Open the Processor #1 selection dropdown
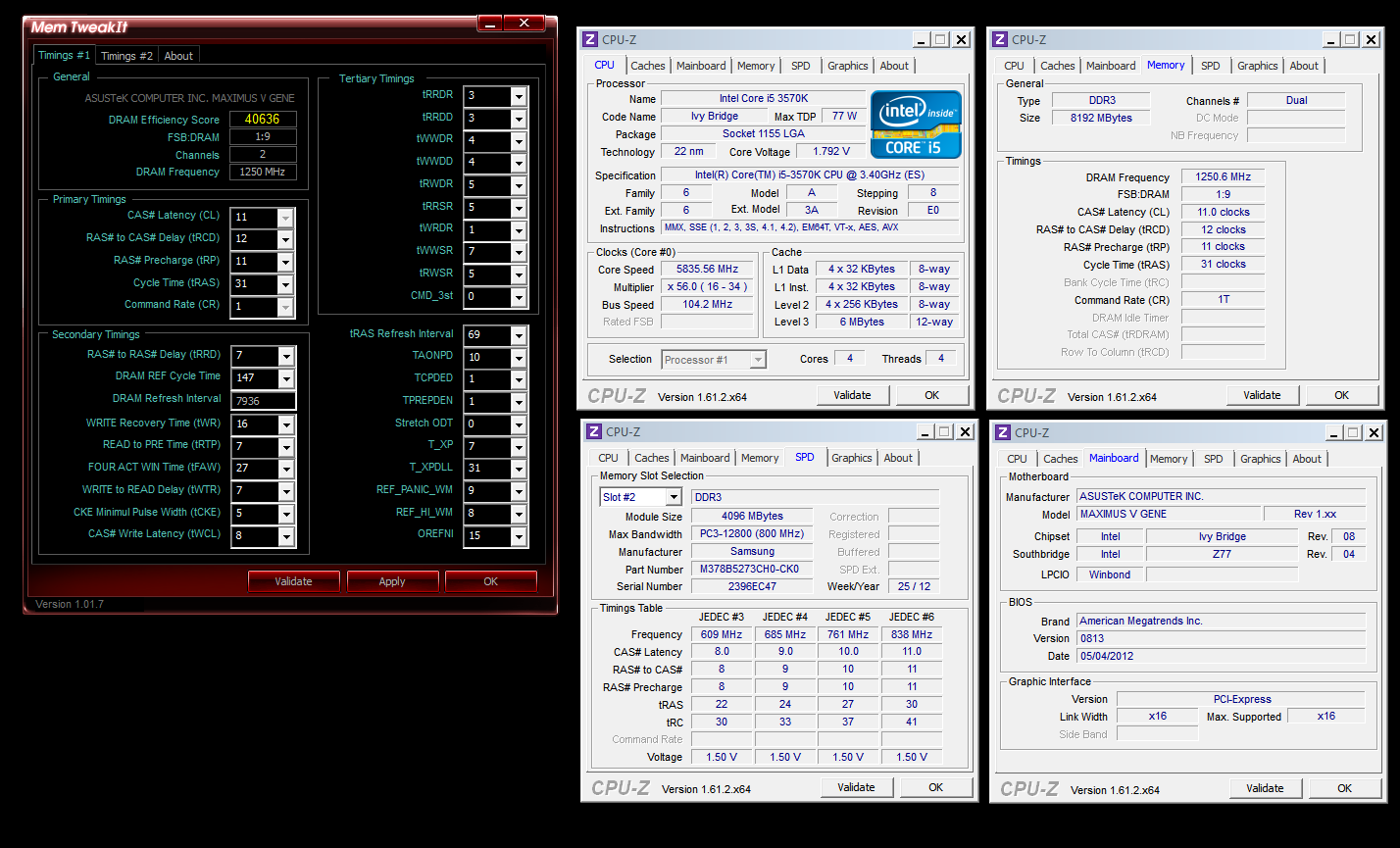1400x848 pixels. (x=758, y=360)
